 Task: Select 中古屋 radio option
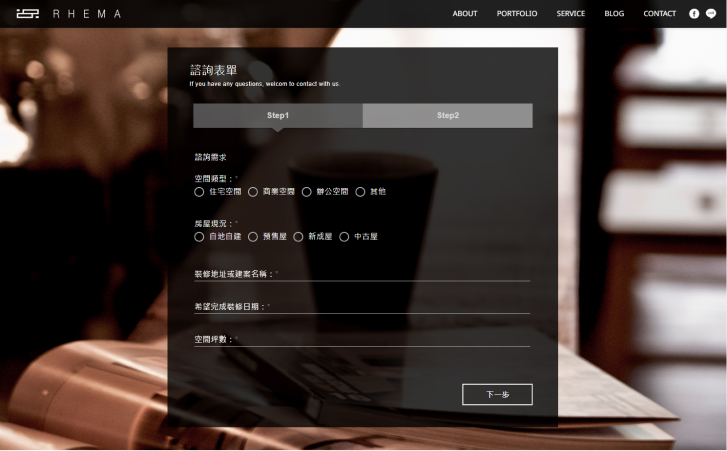[x=345, y=237]
